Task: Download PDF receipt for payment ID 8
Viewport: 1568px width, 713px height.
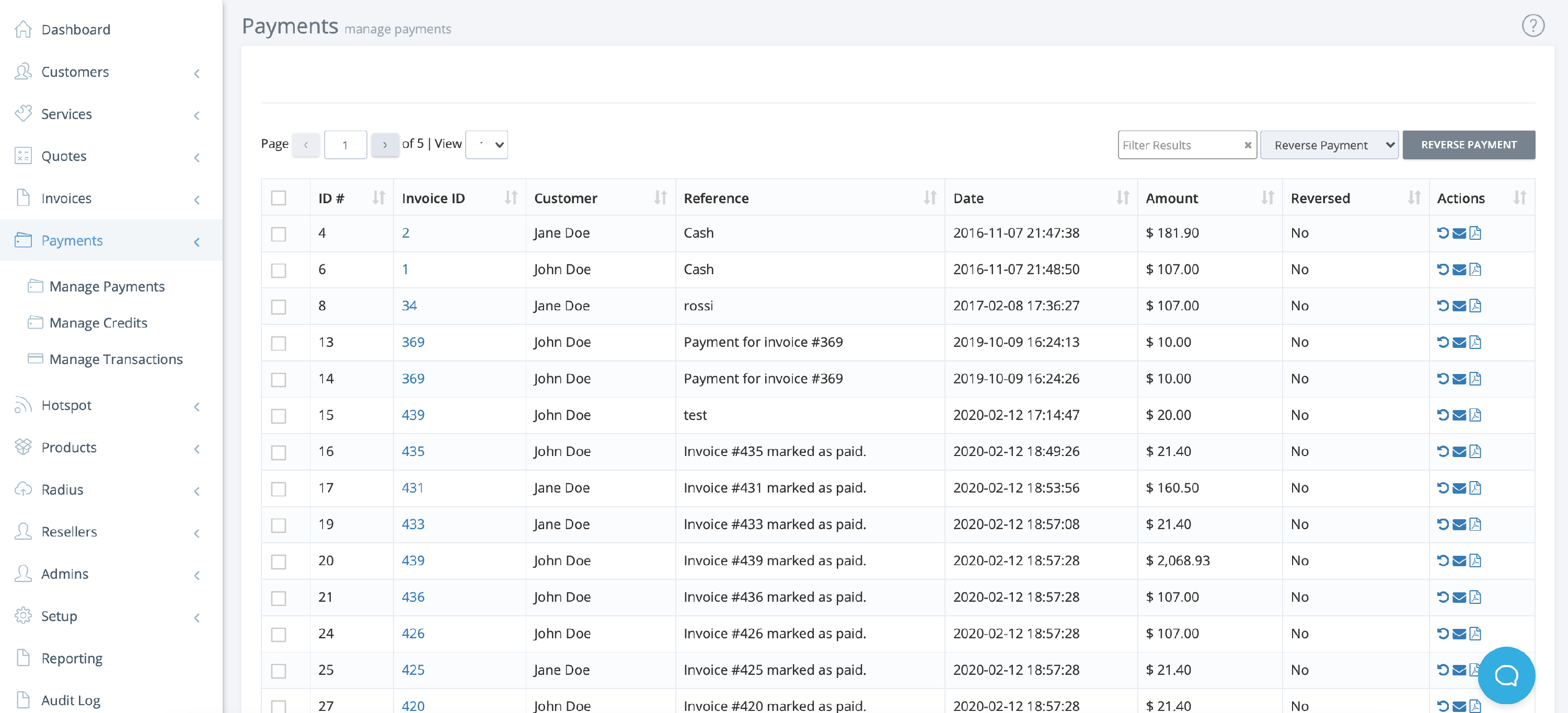Action: [x=1475, y=306]
